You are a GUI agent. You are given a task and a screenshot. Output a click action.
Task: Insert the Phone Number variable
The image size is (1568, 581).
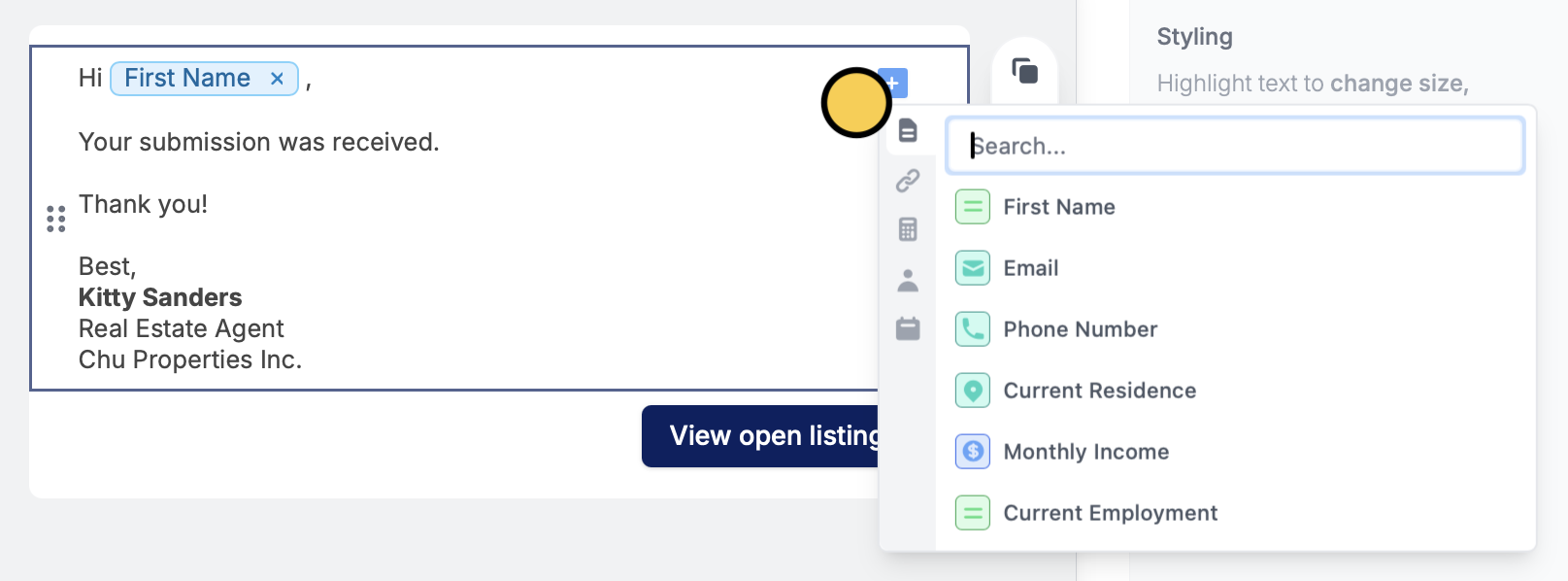pyautogui.click(x=1235, y=329)
